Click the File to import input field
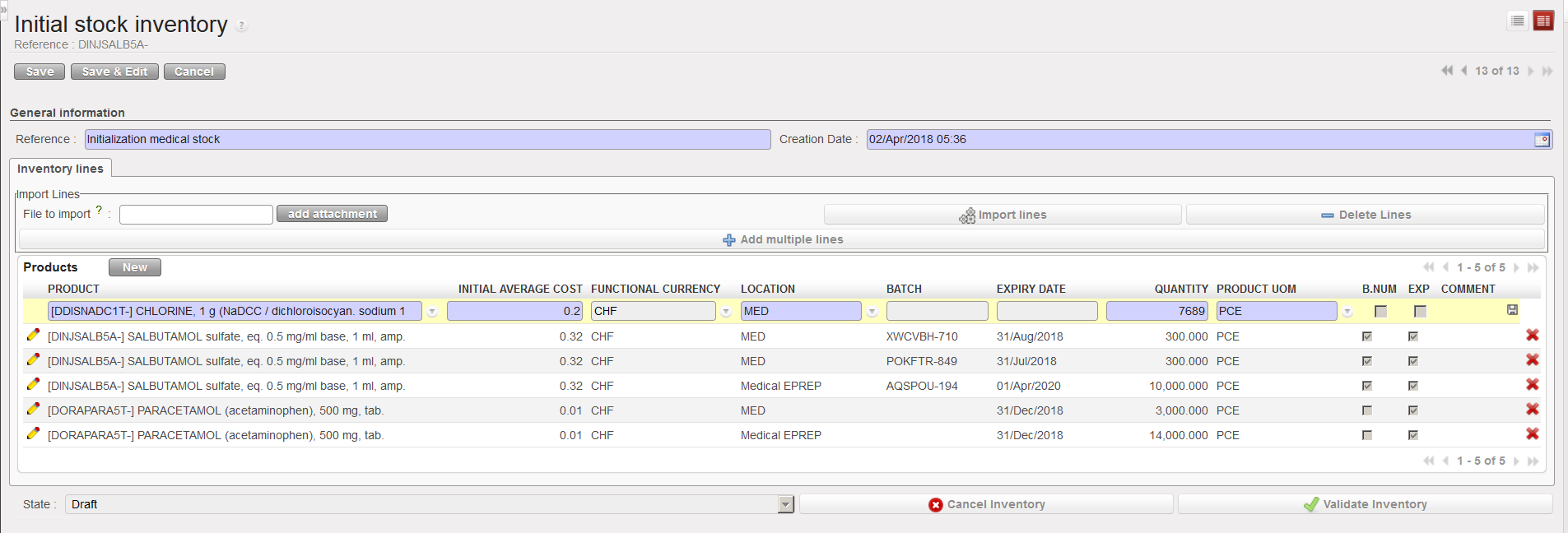 (x=196, y=215)
